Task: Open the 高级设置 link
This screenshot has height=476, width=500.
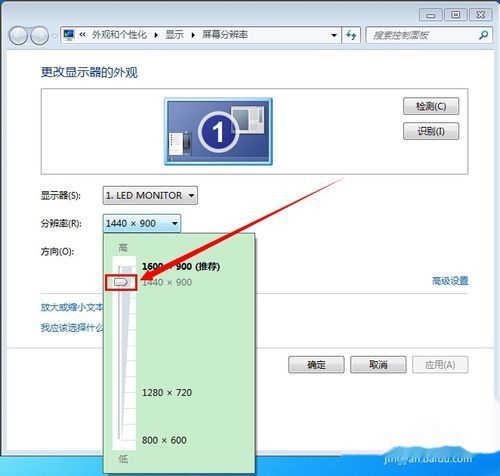Action: click(x=450, y=281)
